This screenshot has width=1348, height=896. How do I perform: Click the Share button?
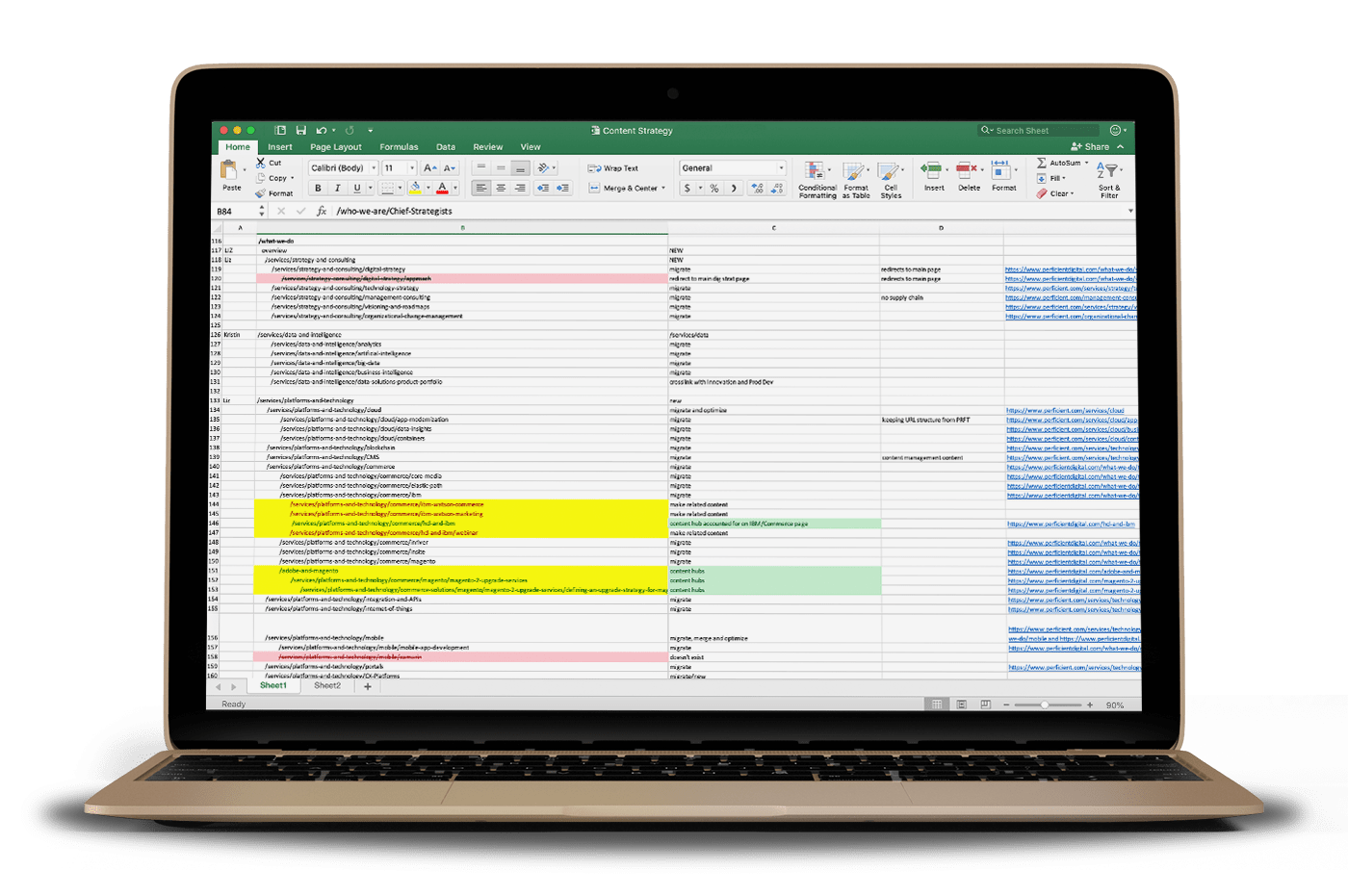pyautogui.click(x=1090, y=147)
